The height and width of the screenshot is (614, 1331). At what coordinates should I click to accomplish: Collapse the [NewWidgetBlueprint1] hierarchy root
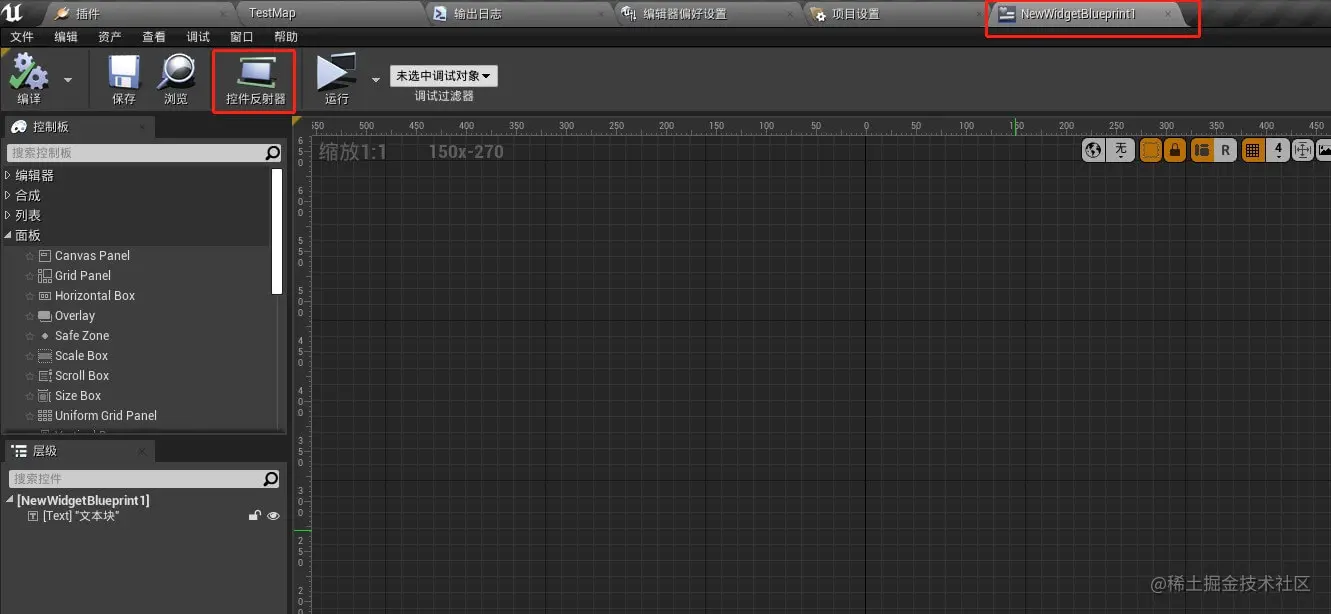(x=10, y=500)
